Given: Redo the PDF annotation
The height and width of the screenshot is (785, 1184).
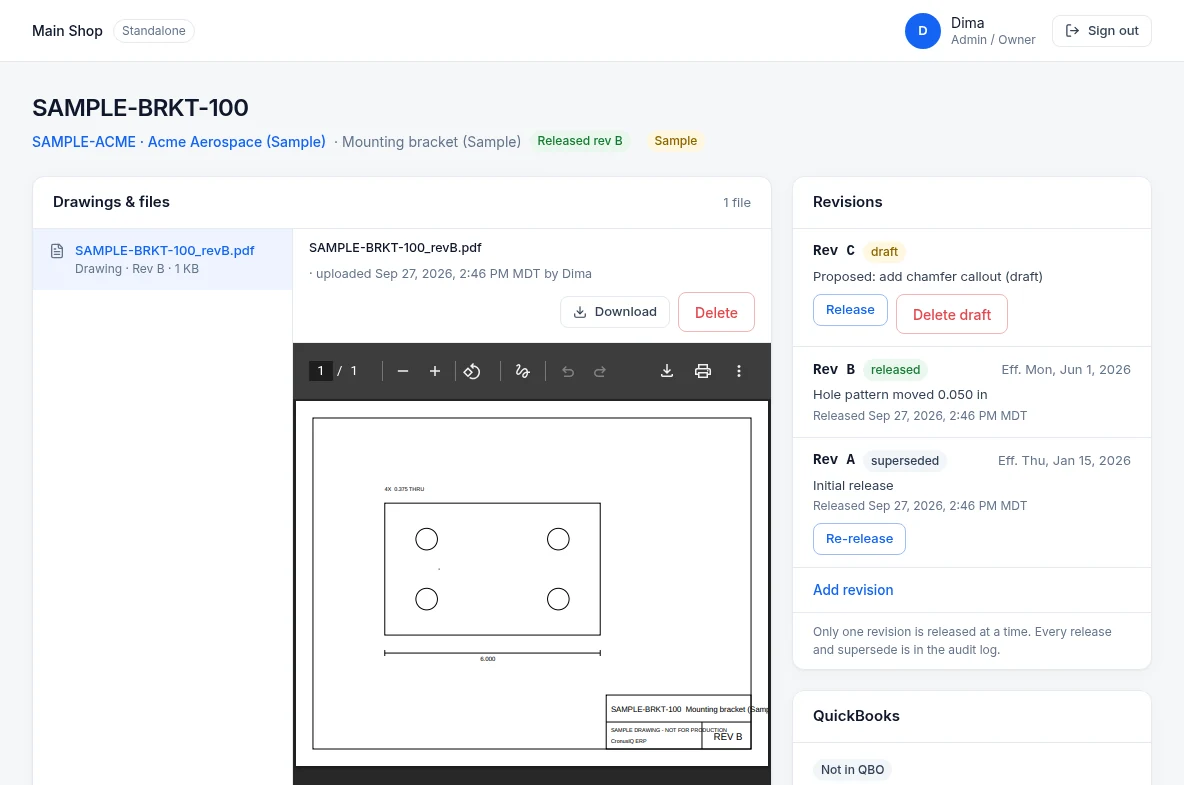Looking at the screenshot, I should pyautogui.click(x=600, y=371).
